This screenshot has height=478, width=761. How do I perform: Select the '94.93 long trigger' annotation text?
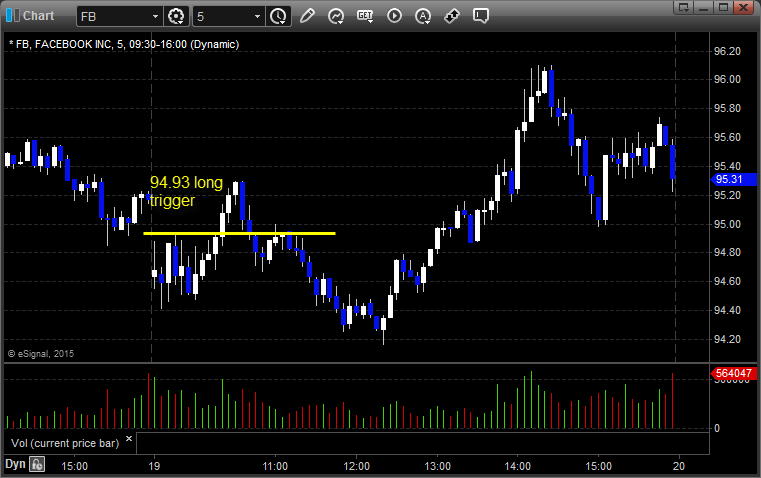click(x=186, y=191)
